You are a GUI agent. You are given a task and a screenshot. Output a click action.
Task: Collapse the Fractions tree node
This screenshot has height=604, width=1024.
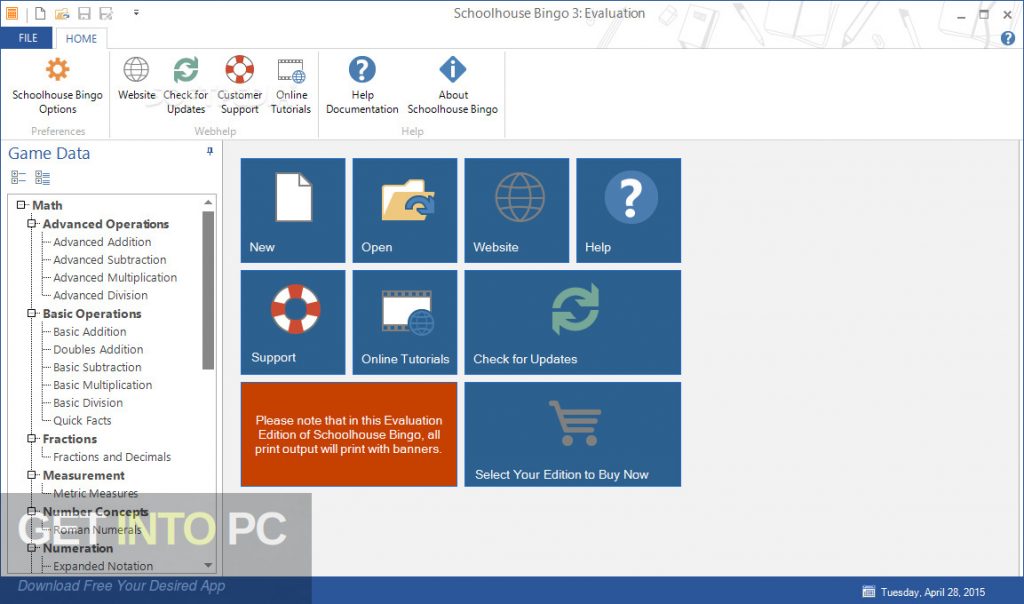pos(31,438)
